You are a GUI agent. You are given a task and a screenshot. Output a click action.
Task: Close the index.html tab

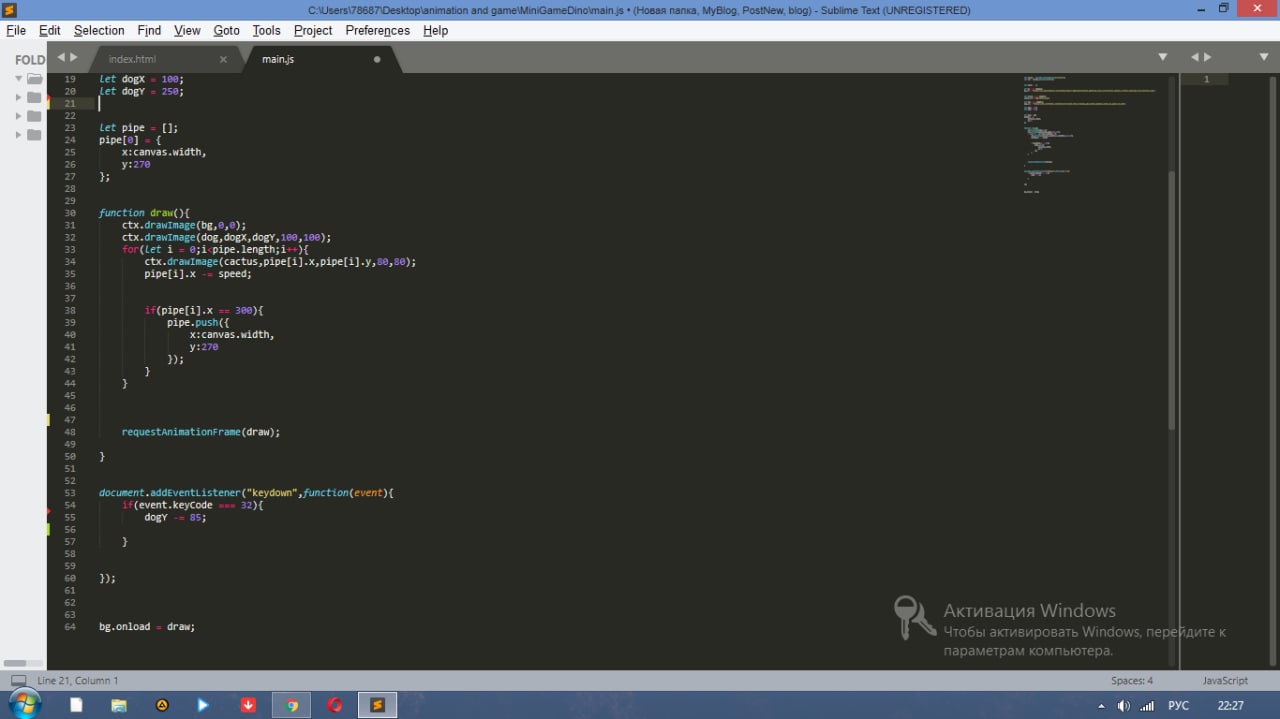(x=223, y=59)
